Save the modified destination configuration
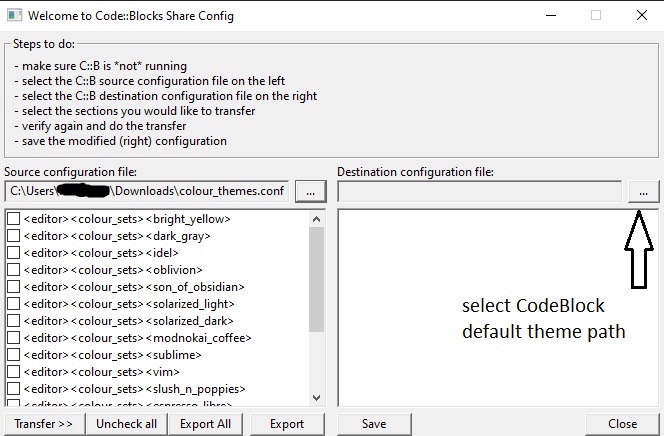The width and height of the screenshot is (664, 436). [374, 424]
